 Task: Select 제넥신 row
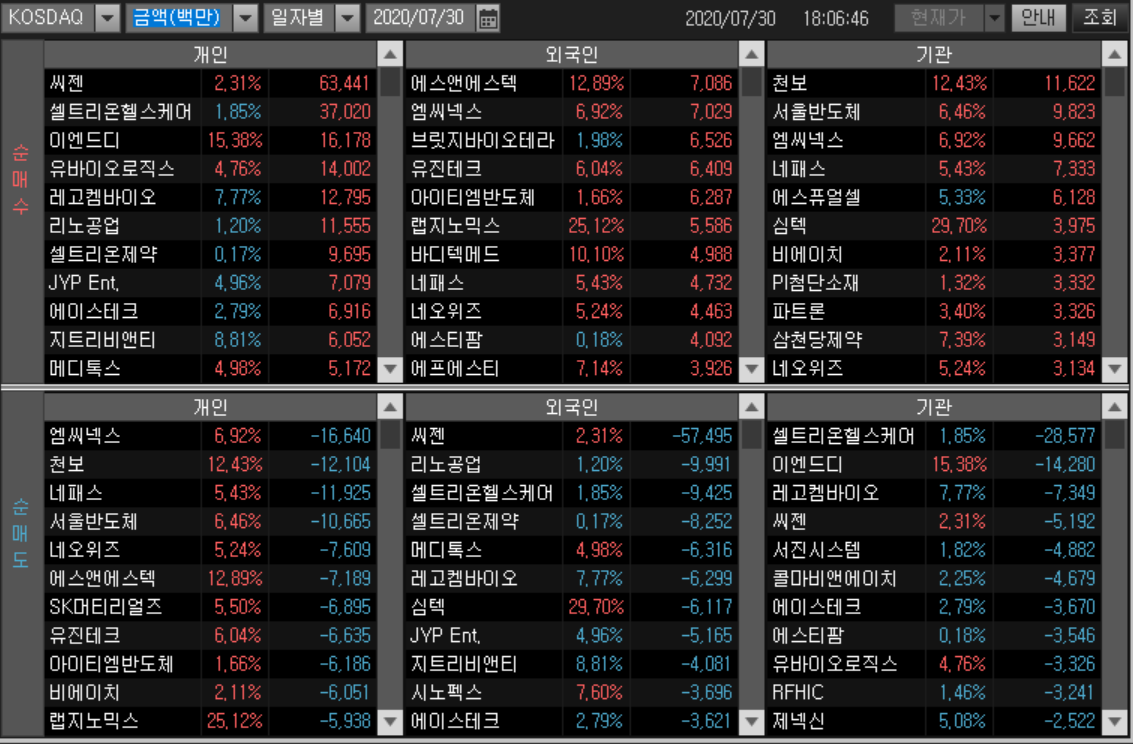click(934, 721)
